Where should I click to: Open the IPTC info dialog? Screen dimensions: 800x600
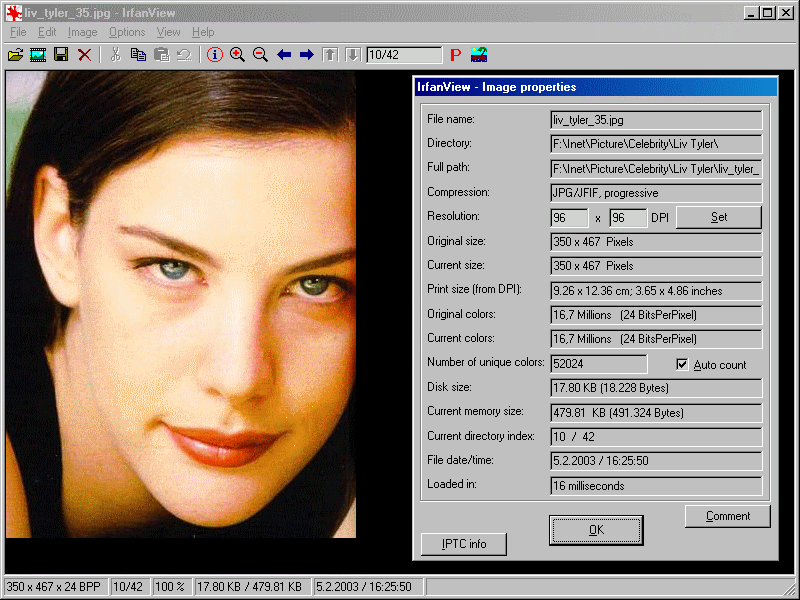466,544
